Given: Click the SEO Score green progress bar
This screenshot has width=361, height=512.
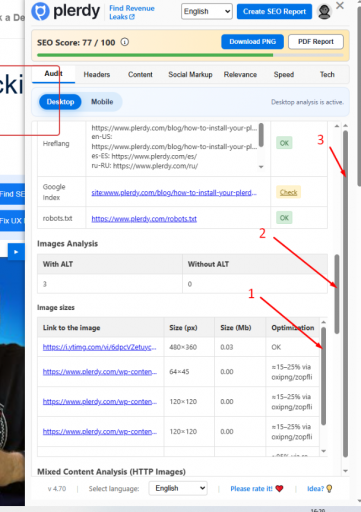Looking at the screenshot, I should (x=155, y=55).
